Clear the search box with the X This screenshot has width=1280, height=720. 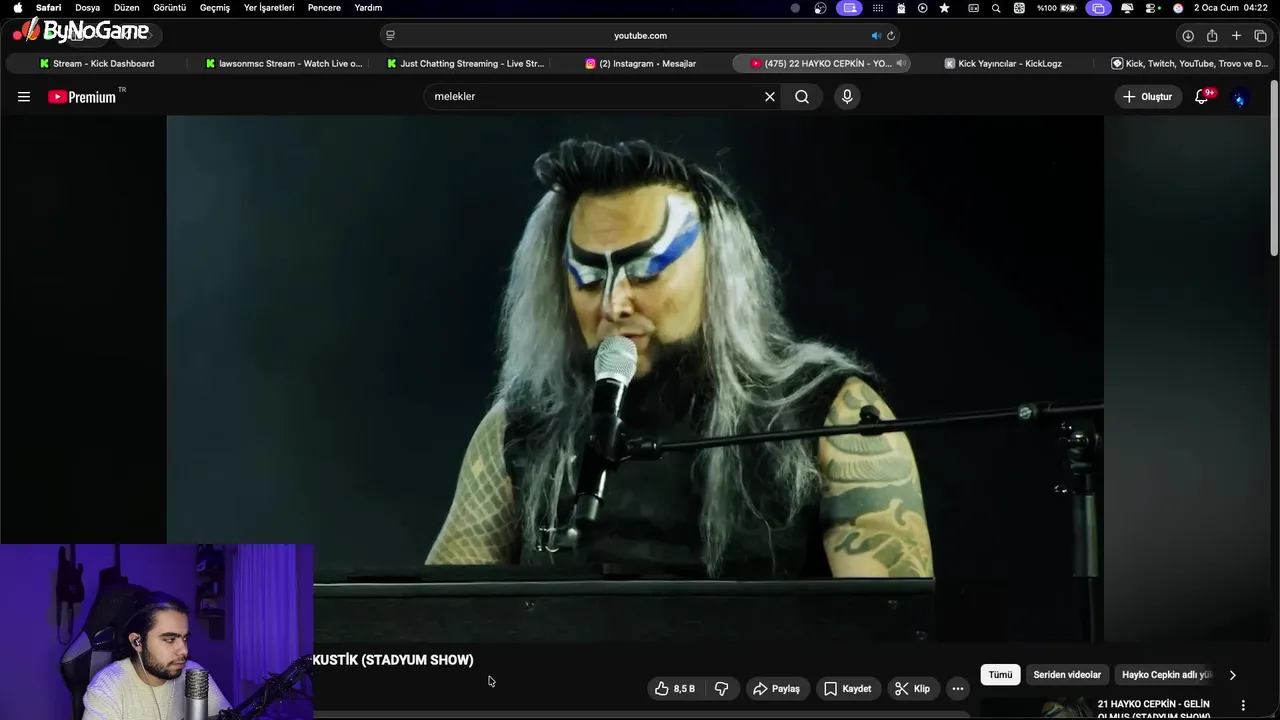click(770, 97)
